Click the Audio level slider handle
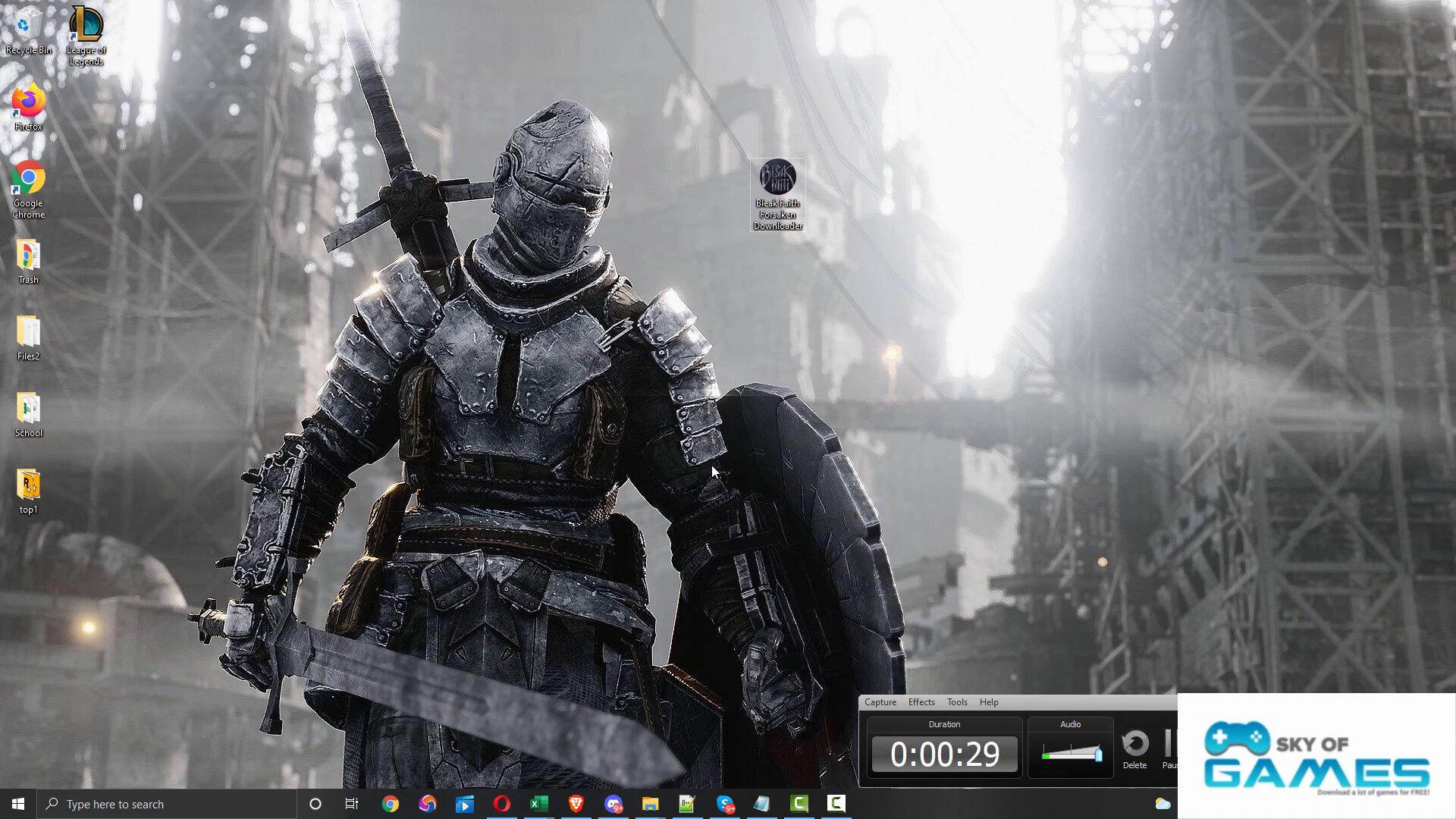Screen dimensions: 1456x819 coord(1098,754)
